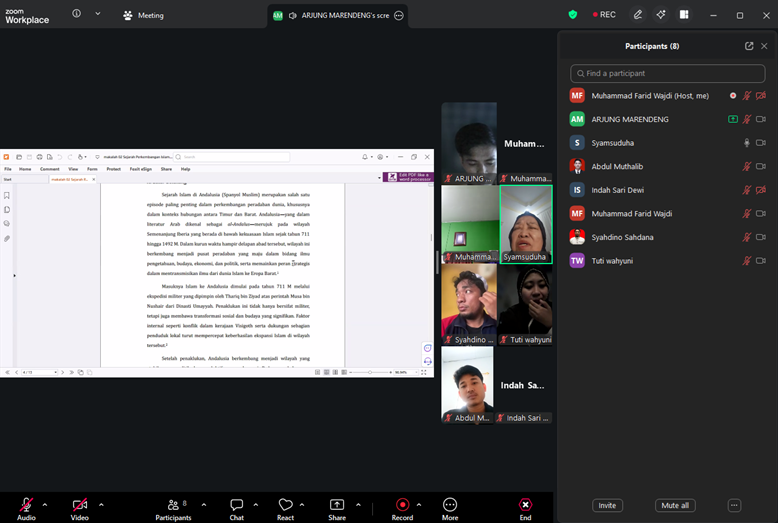Click ARJUNG MARENDENG's screen share indicator
Image resolution: width=778 pixels, height=523 pixels.
732,119
